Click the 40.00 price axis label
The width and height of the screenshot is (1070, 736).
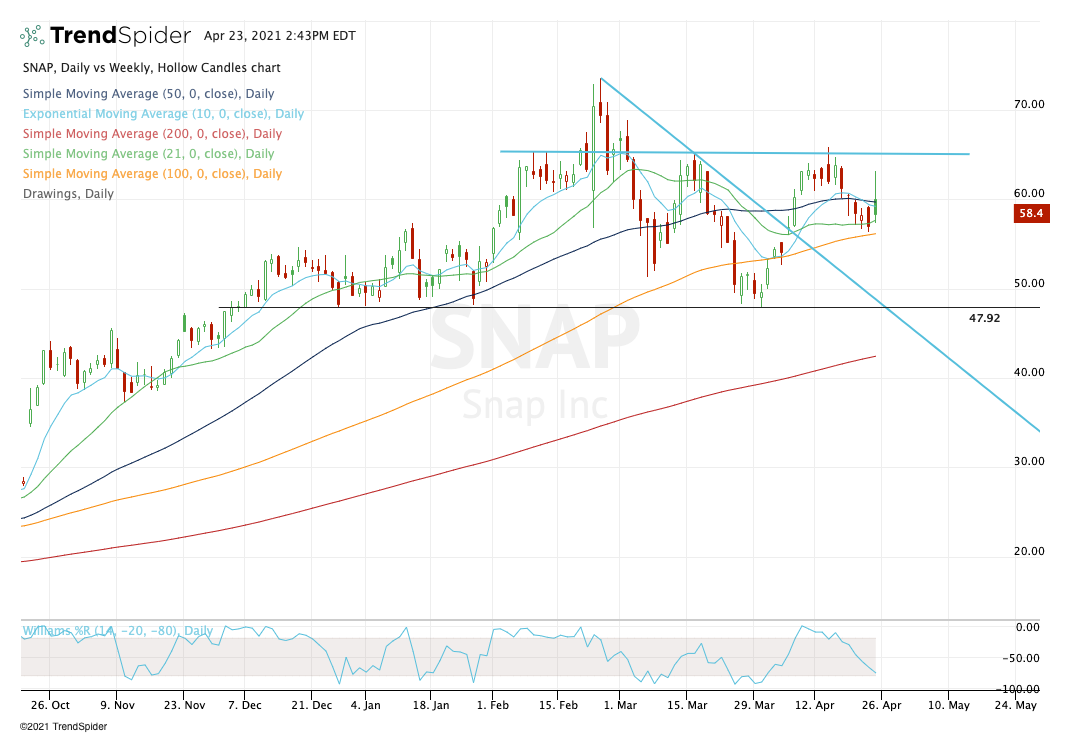pos(1029,372)
